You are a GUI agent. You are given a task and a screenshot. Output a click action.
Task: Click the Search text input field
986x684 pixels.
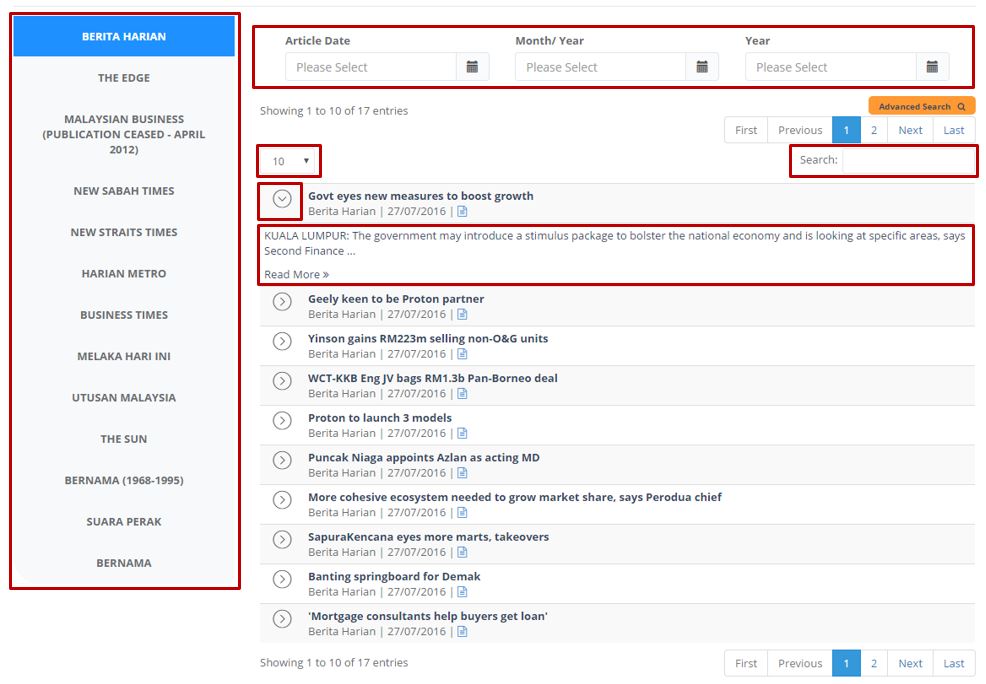pos(907,160)
